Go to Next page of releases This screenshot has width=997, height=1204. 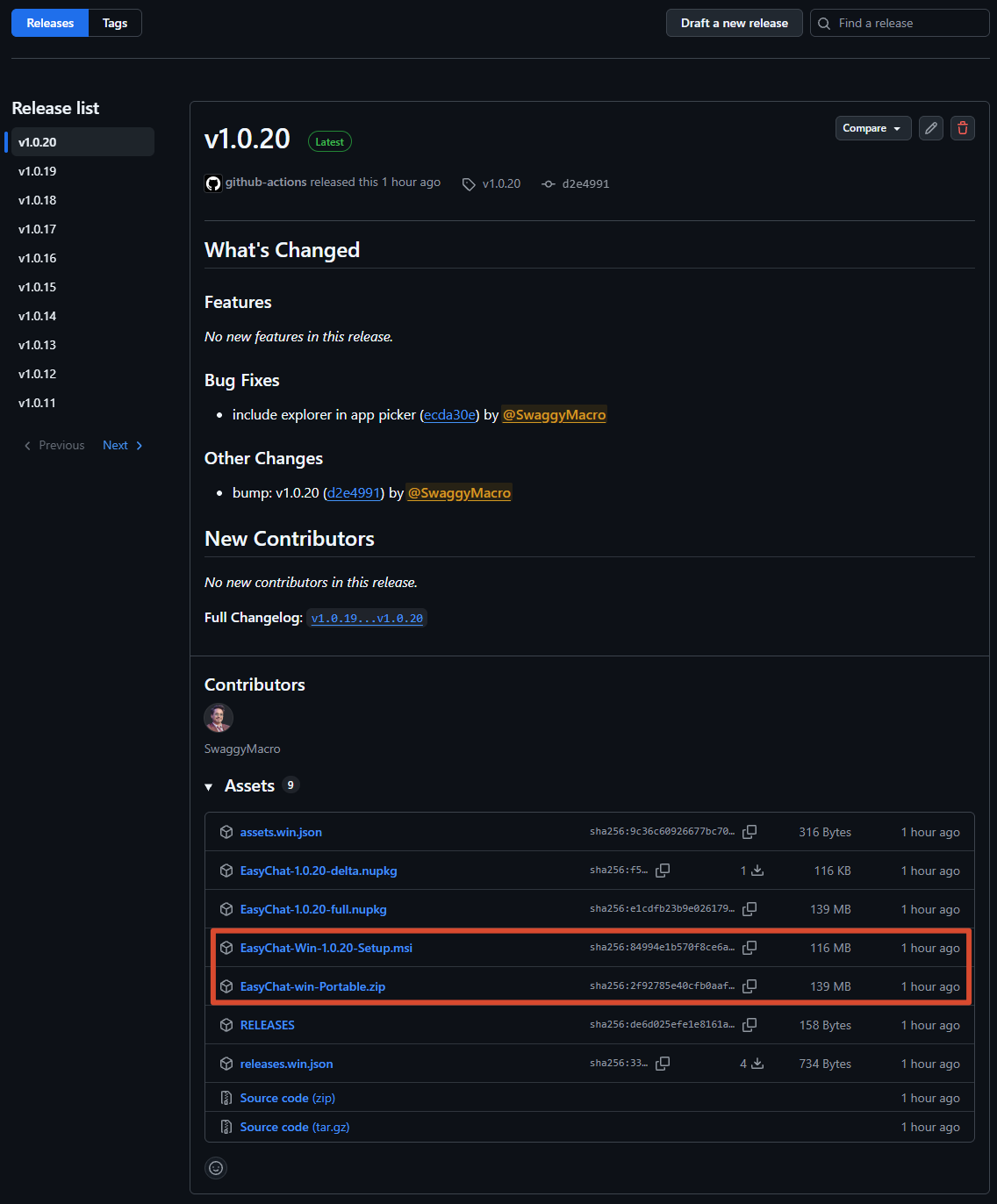(123, 445)
